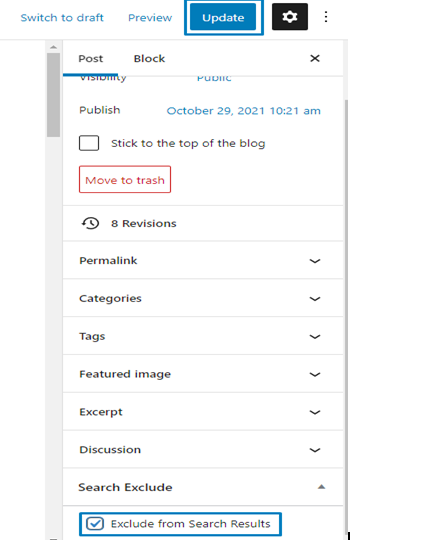
Task: Open the three-dot options menu
Action: [x=326, y=17]
